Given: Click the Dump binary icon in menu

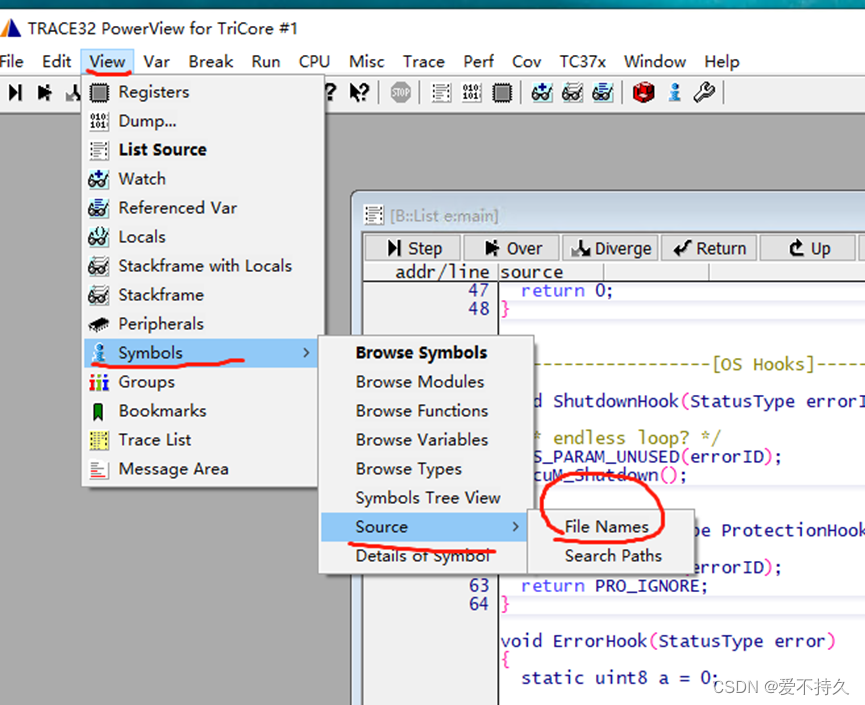Looking at the screenshot, I should pos(99,121).
